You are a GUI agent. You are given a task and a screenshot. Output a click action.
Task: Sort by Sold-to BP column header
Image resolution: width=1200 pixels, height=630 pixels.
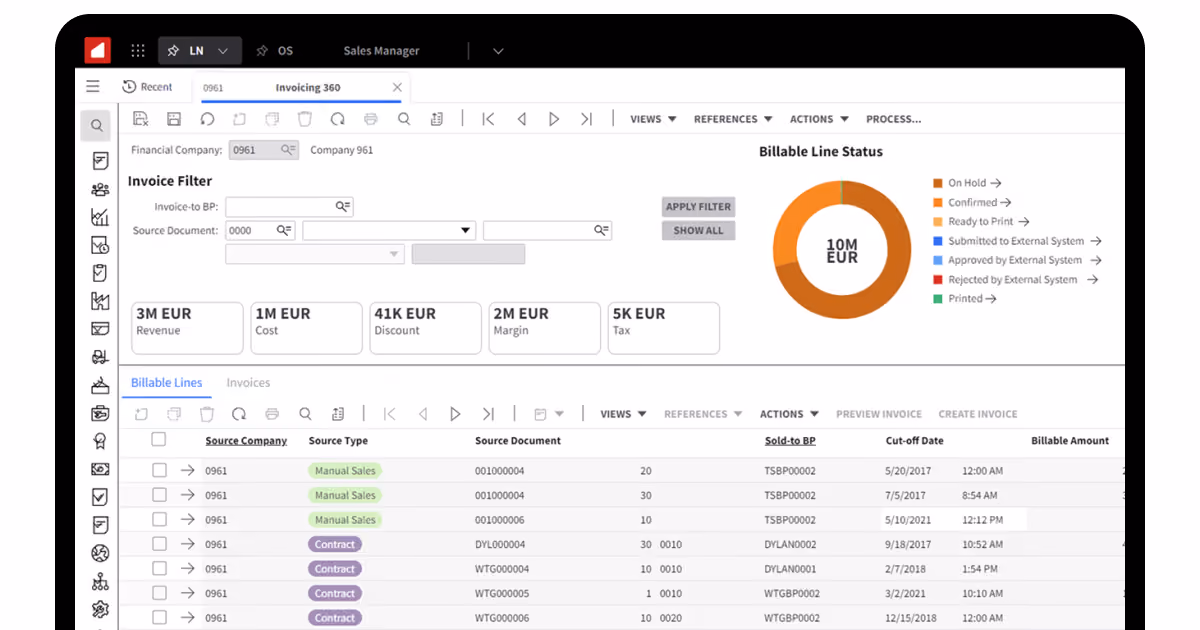click(790, 441)
